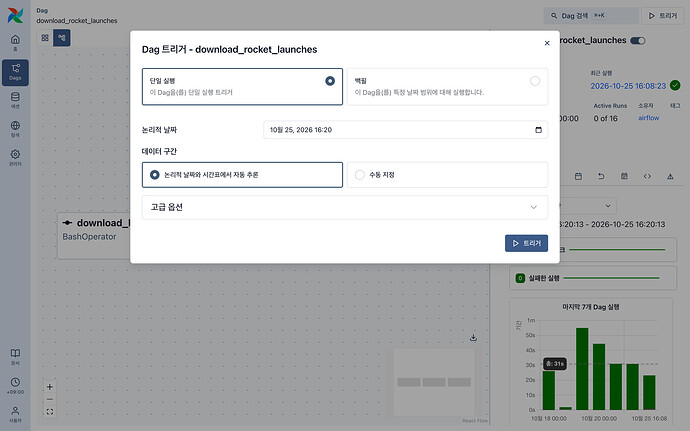
Task: Click the blue Trigger button in dialog
Action: pos(526,243)
